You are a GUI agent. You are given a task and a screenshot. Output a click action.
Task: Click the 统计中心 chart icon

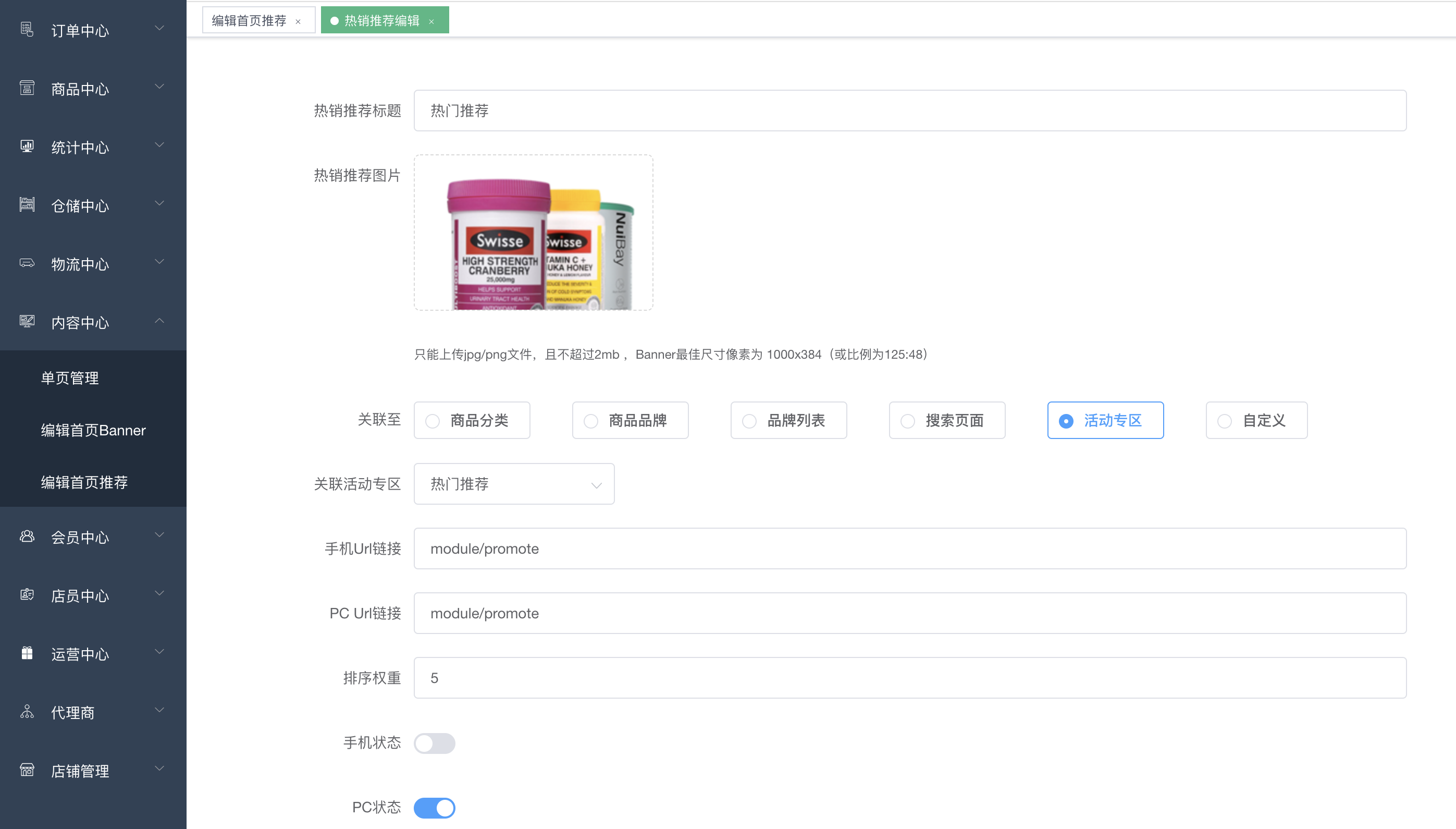click(x=27, y=147)
